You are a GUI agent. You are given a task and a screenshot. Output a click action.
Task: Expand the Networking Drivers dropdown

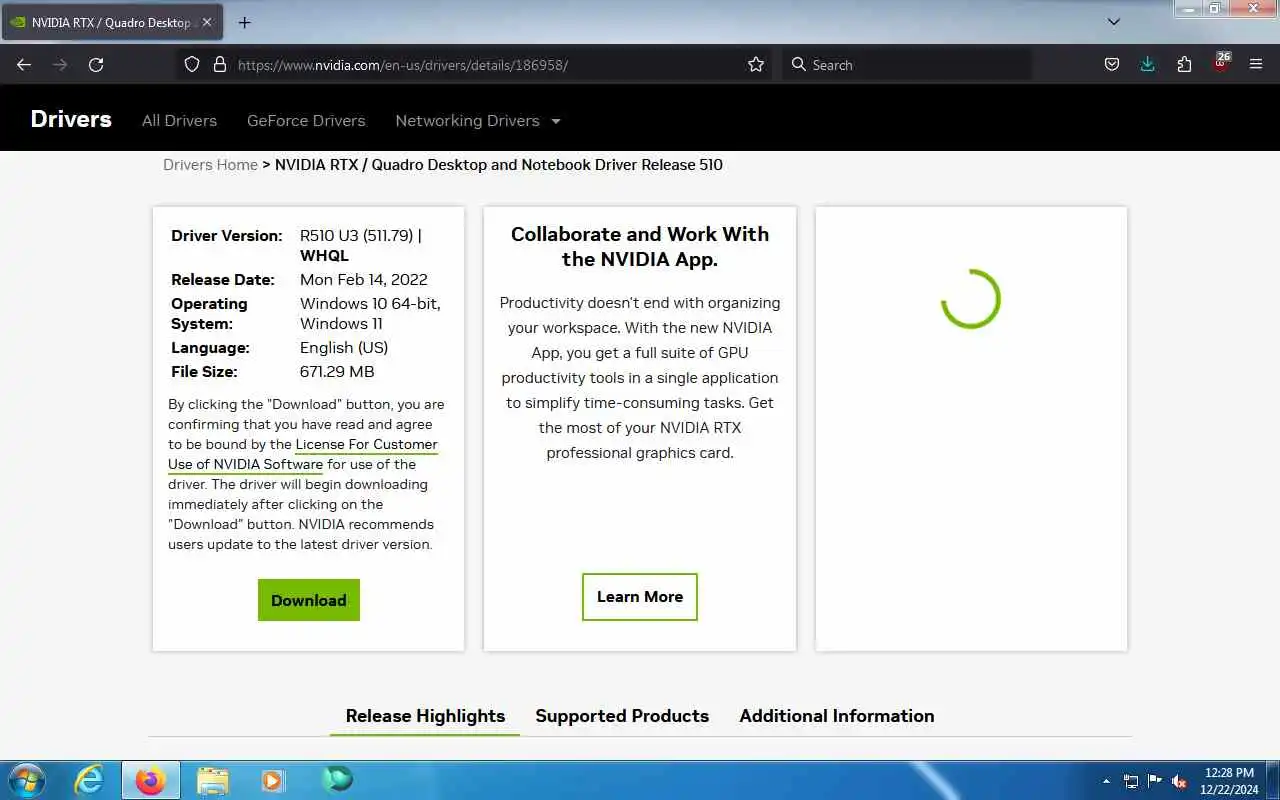(x=478, y=120)
